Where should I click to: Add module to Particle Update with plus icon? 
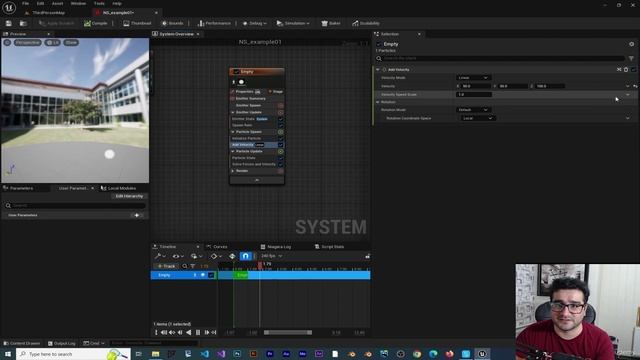coord(281,151)
